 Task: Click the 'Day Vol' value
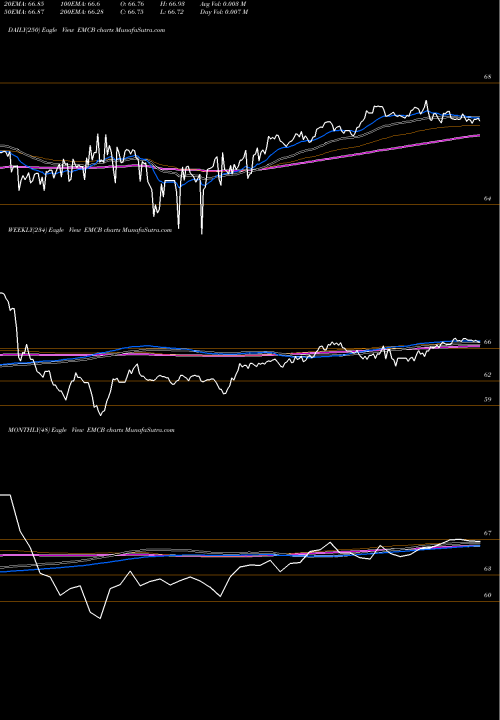pos(224,12)
